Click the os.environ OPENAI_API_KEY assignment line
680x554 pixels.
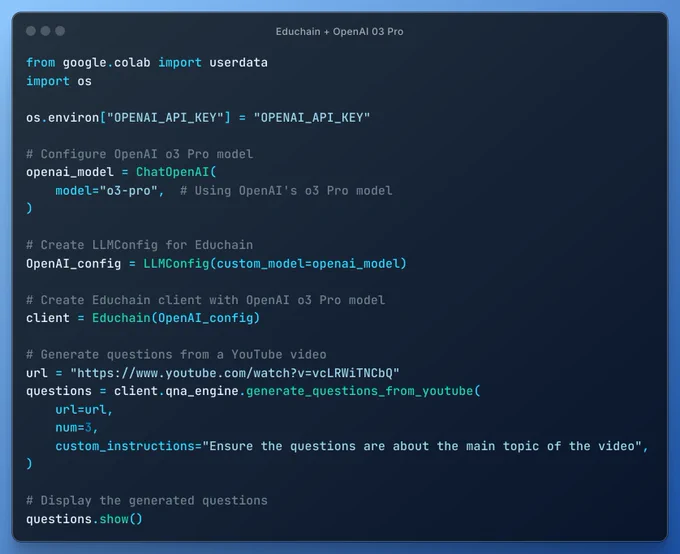click(x=198, y=118)
